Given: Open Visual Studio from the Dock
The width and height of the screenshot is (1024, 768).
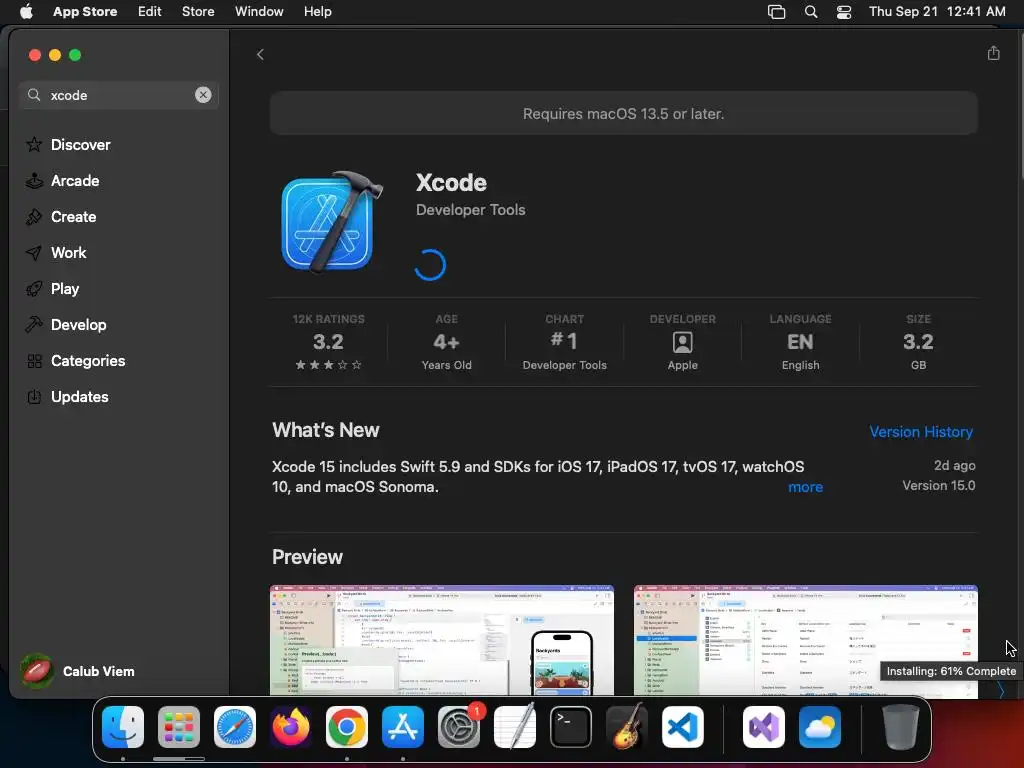Looking at the screenshot, I should [764, 727].
